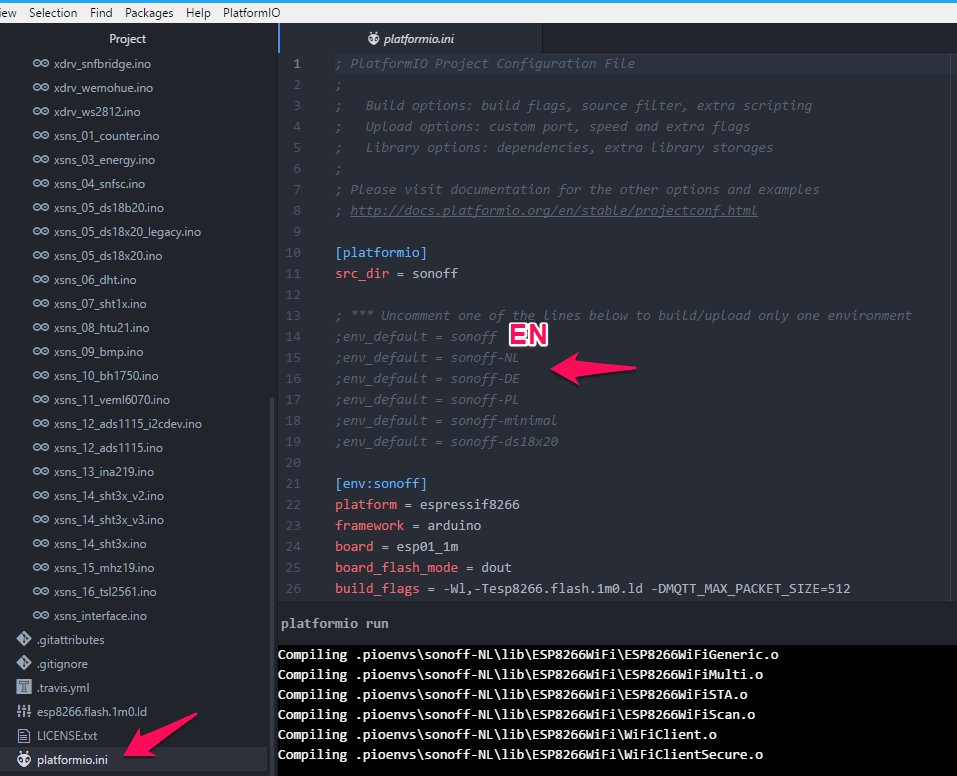Click the ';env_default = sonoff-DE' line
Screen dimensions: 957x776
click(x=427, y=379)
